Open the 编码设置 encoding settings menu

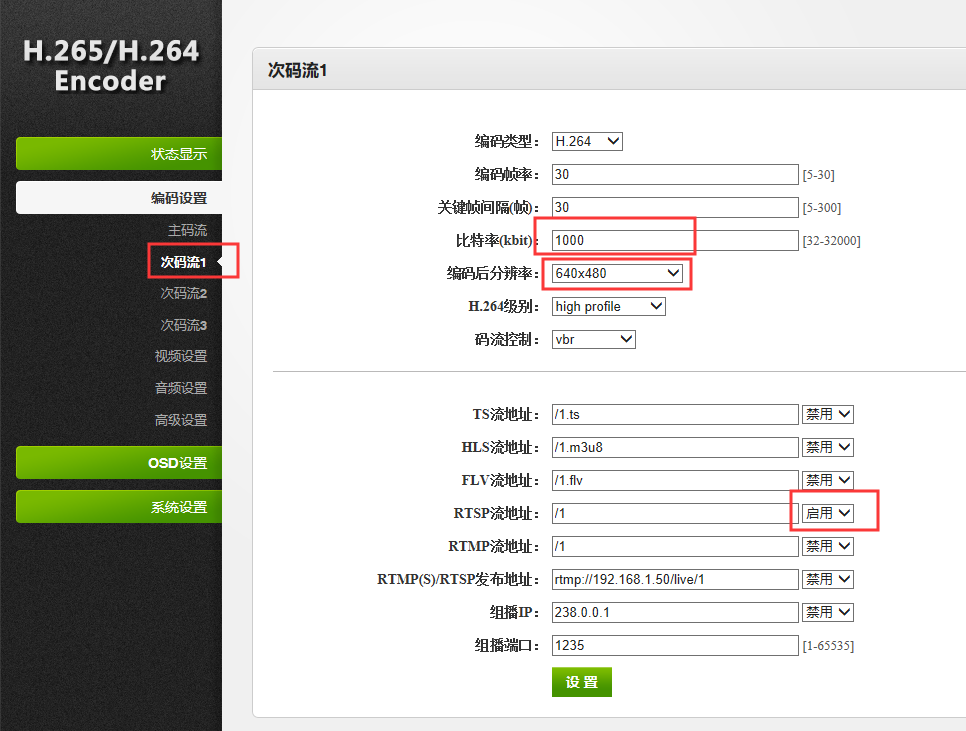click(119, 198)
